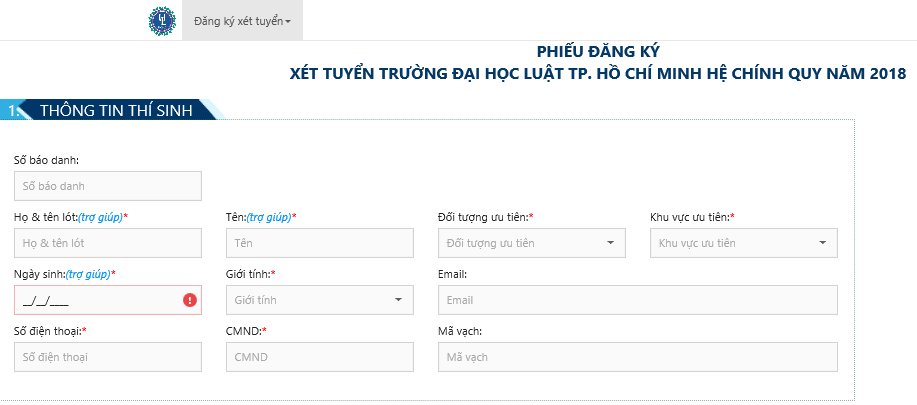Click the Số điện thoại label
Viewport: 917px width, 405px height.
48,331
